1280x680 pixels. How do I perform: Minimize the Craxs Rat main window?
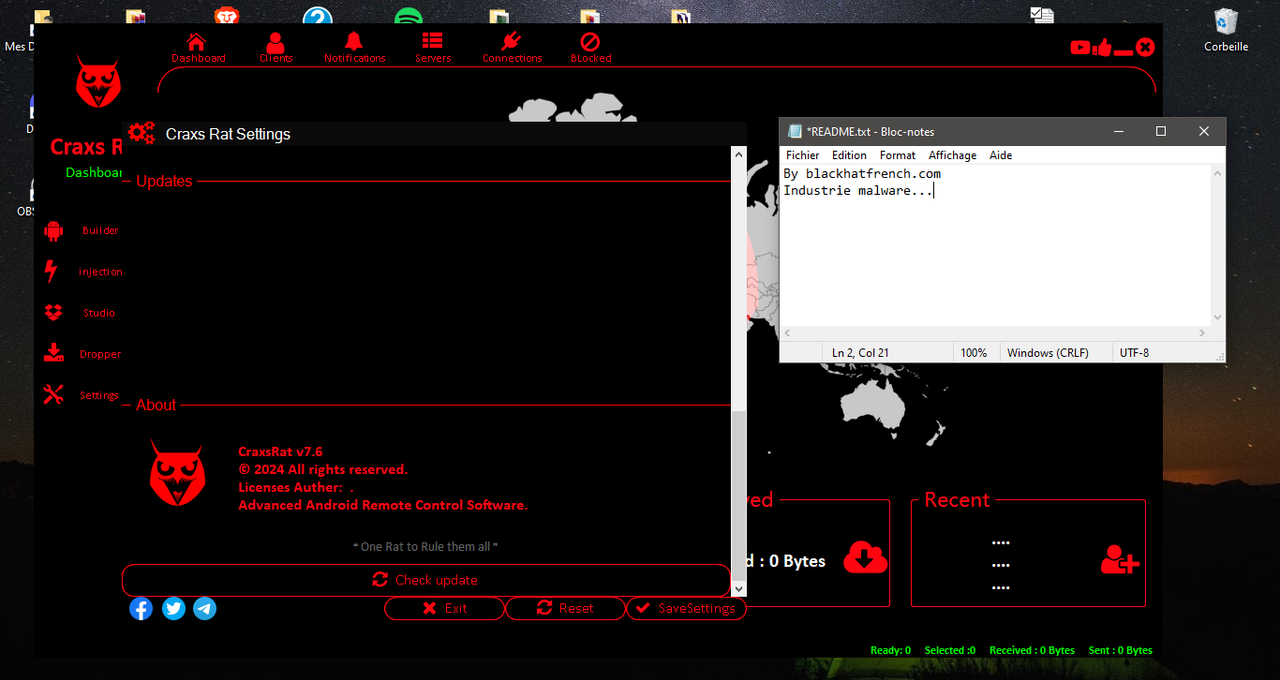[1124, 51]
